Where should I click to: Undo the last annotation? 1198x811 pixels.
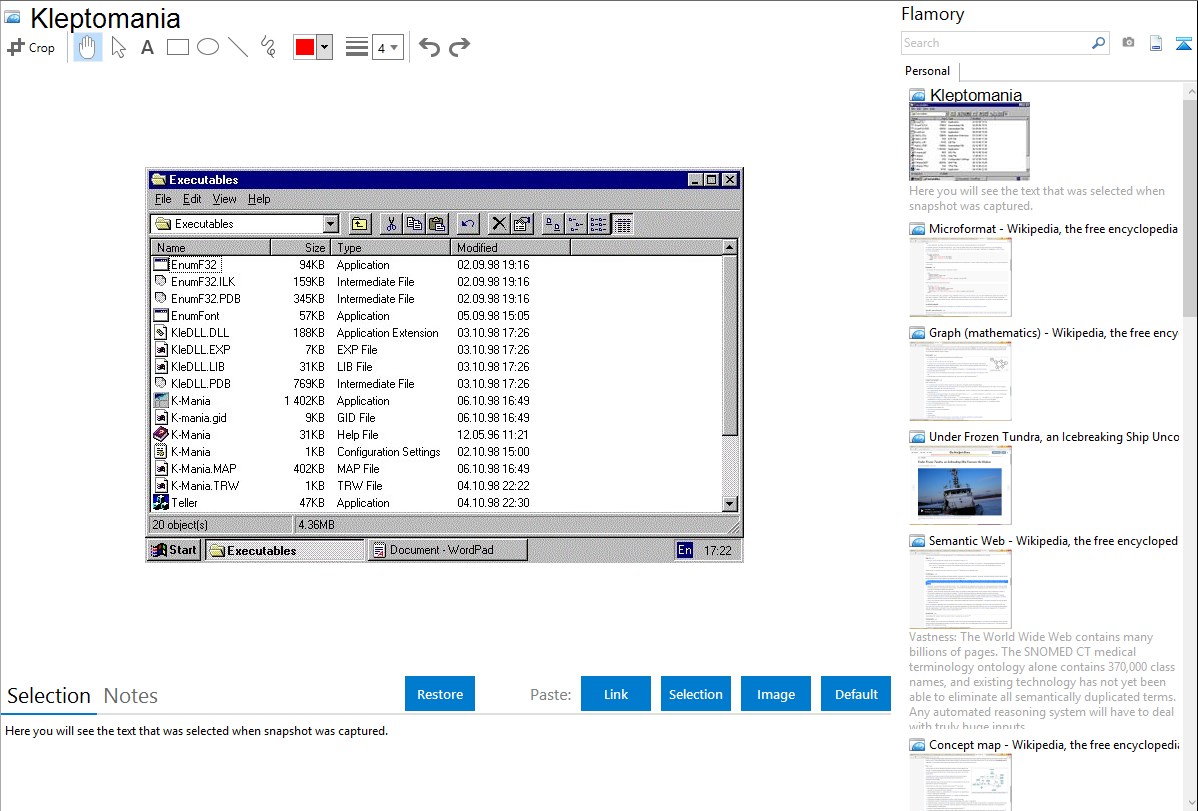click(429, 47)
